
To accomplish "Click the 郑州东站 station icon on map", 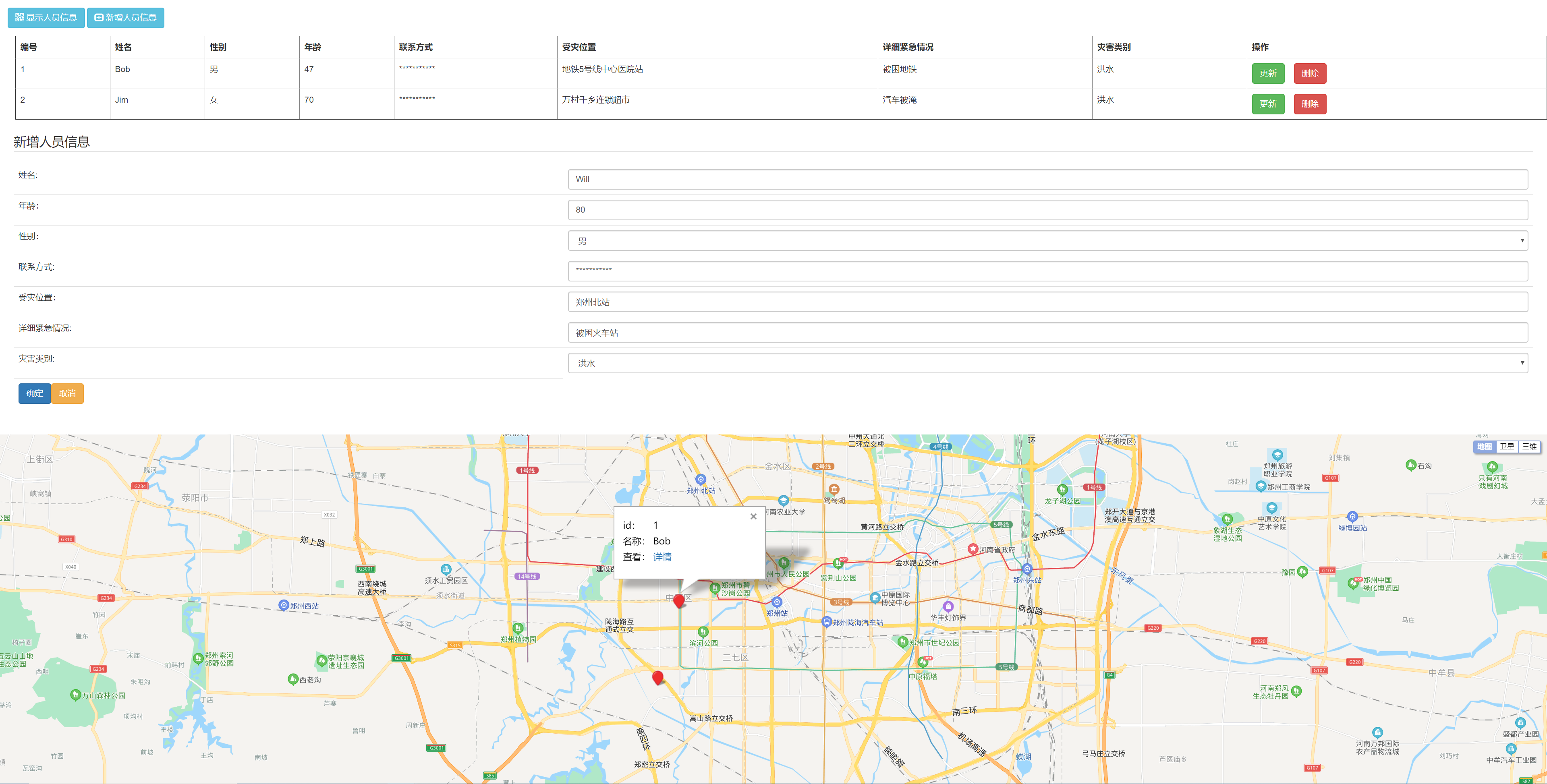I will pos(1027,569).
